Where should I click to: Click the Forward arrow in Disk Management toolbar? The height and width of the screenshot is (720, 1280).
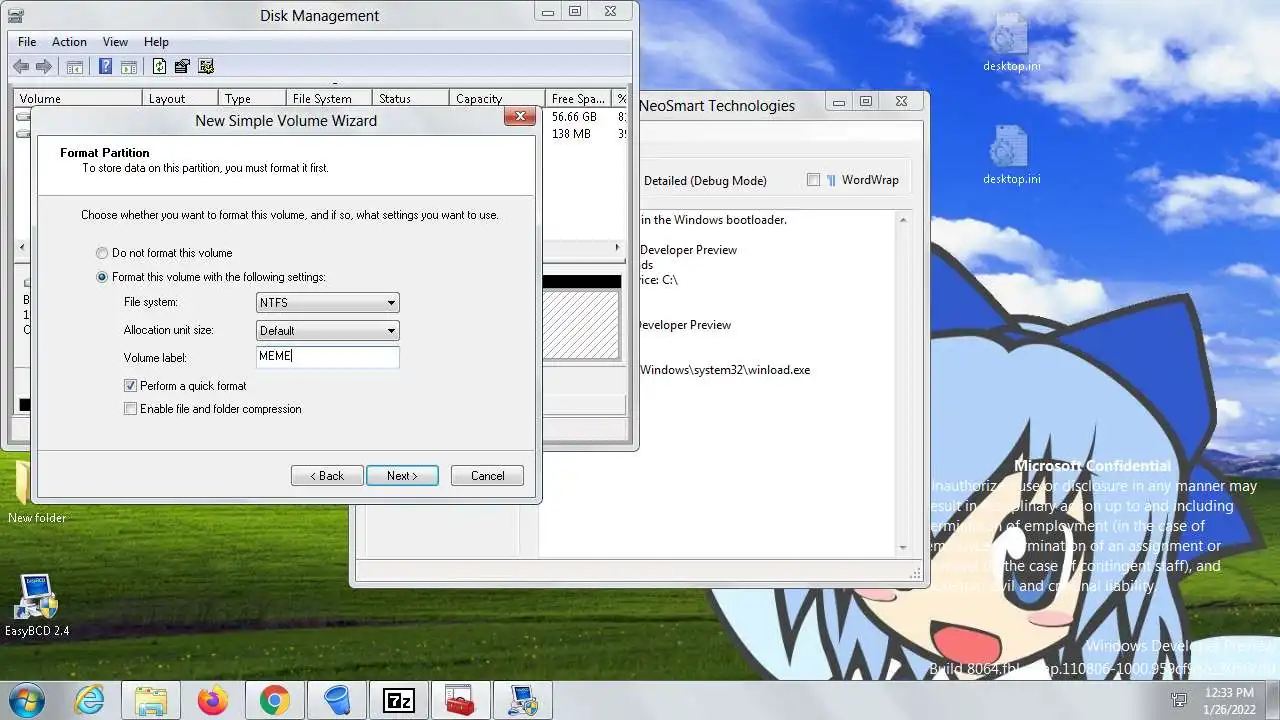click(44, 67)
